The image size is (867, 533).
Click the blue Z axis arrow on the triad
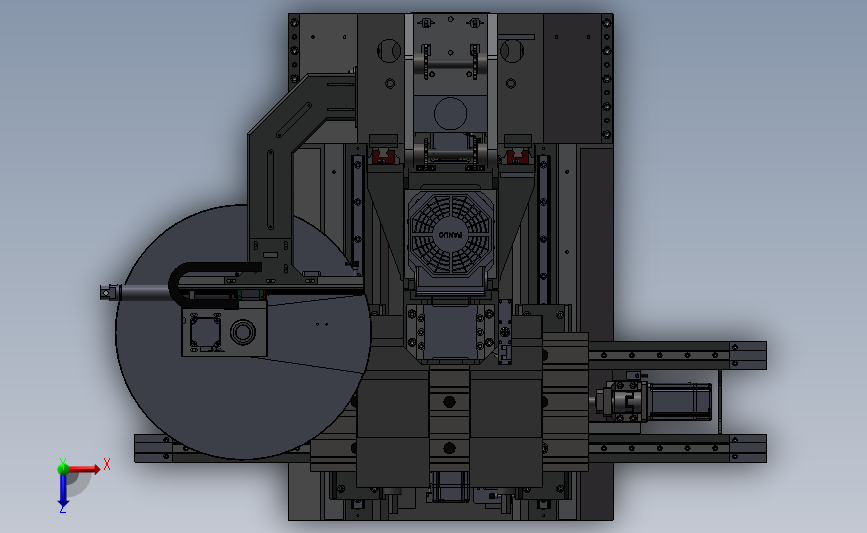[63, 492]
